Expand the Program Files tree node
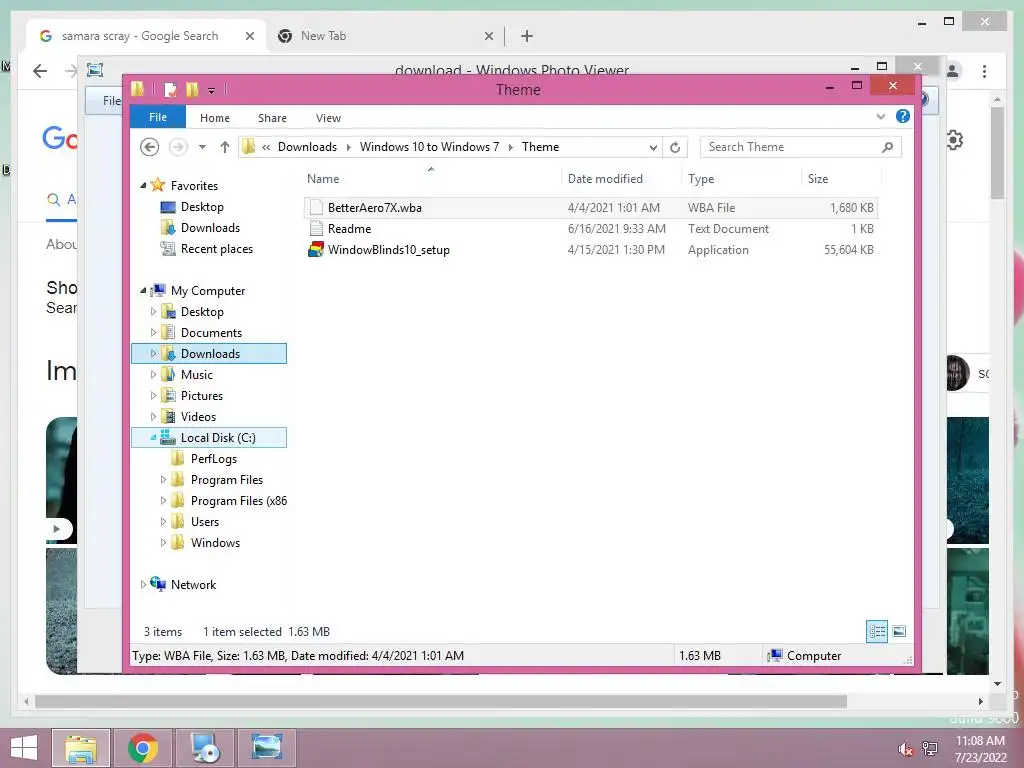This screenshot has width=1024, height=768. click(163, 479)
